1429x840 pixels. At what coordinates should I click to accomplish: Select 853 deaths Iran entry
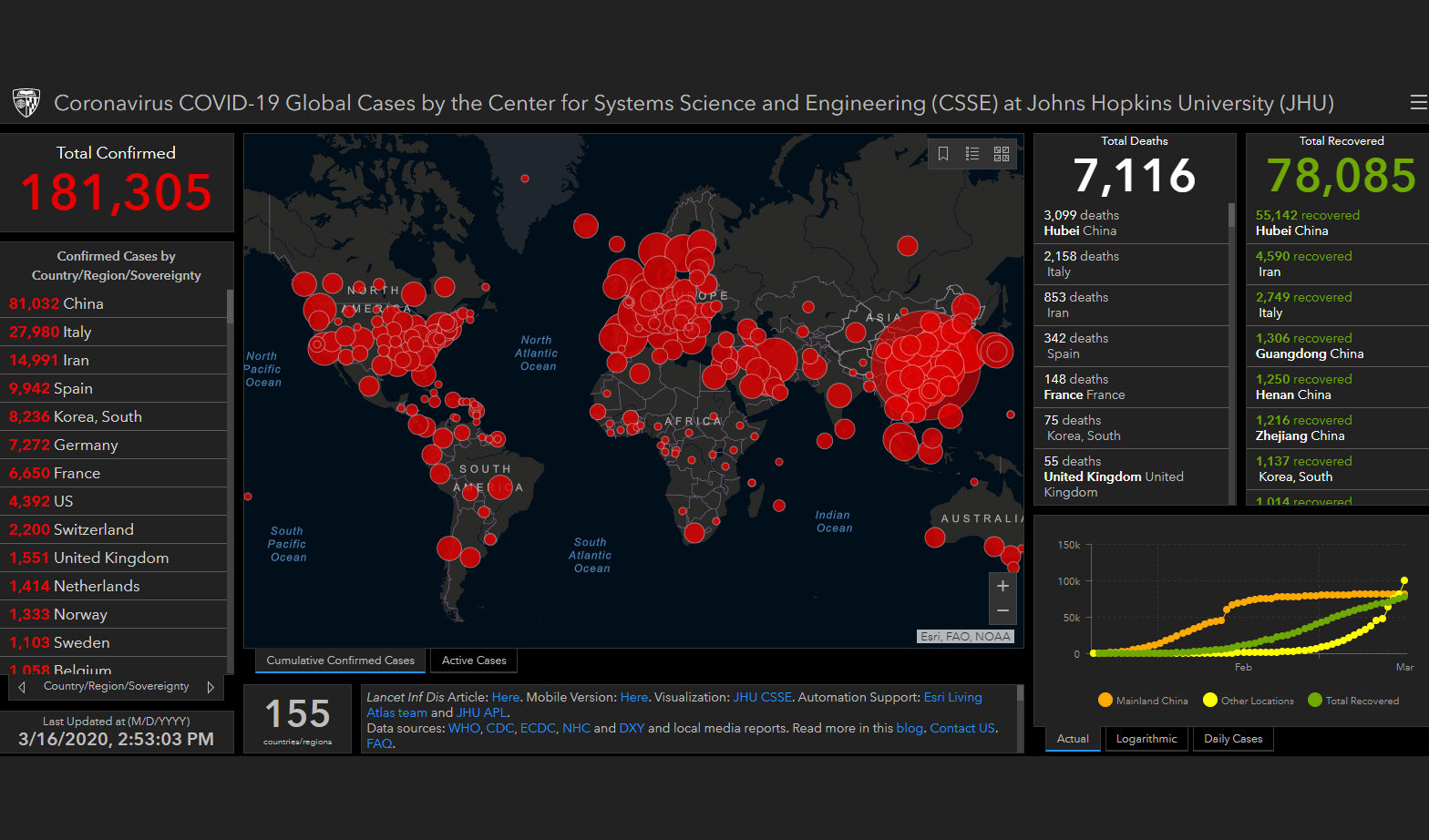(x=1131, y=305)
